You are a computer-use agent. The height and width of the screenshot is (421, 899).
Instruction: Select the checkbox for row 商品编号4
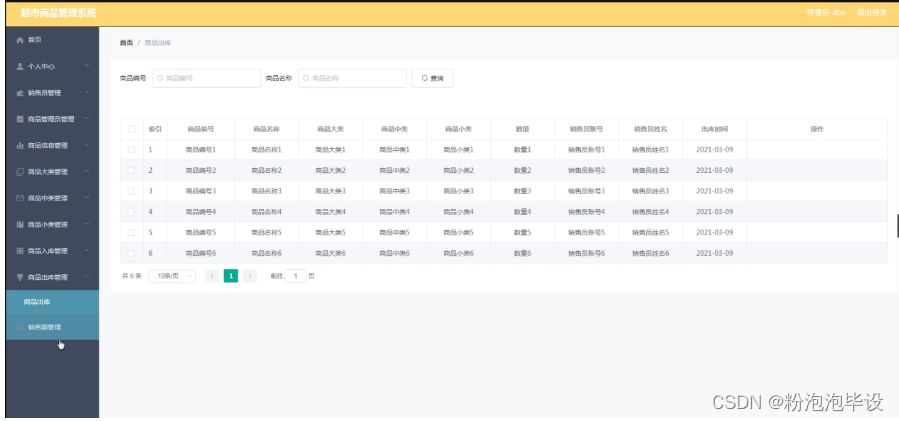132,212
